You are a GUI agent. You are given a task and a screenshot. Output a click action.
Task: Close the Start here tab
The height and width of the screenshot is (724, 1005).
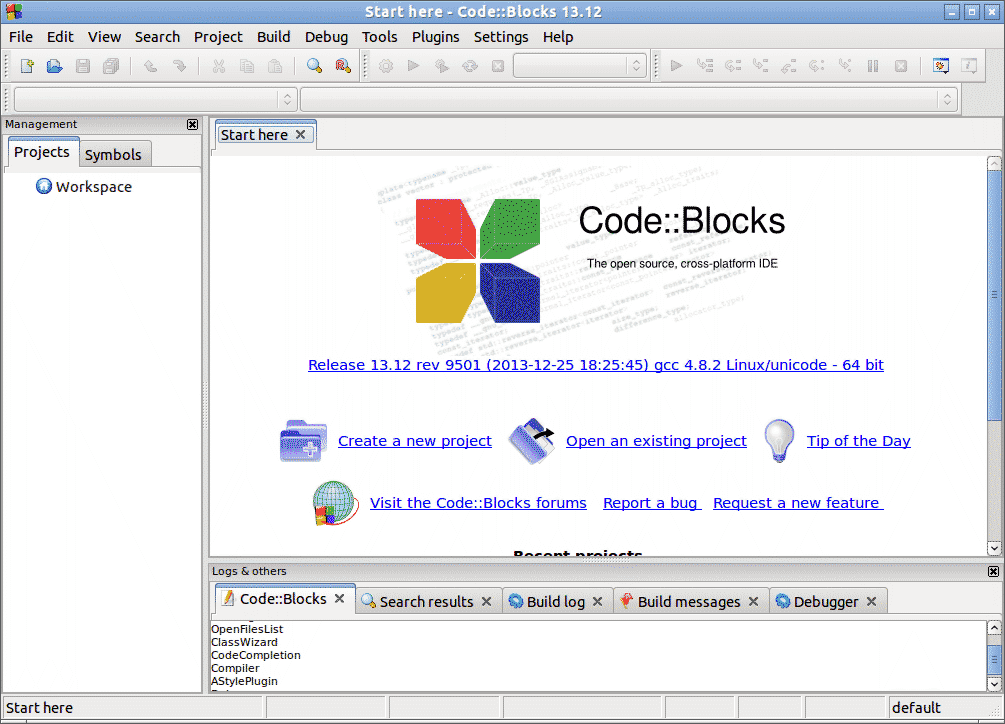pos(300,135)
